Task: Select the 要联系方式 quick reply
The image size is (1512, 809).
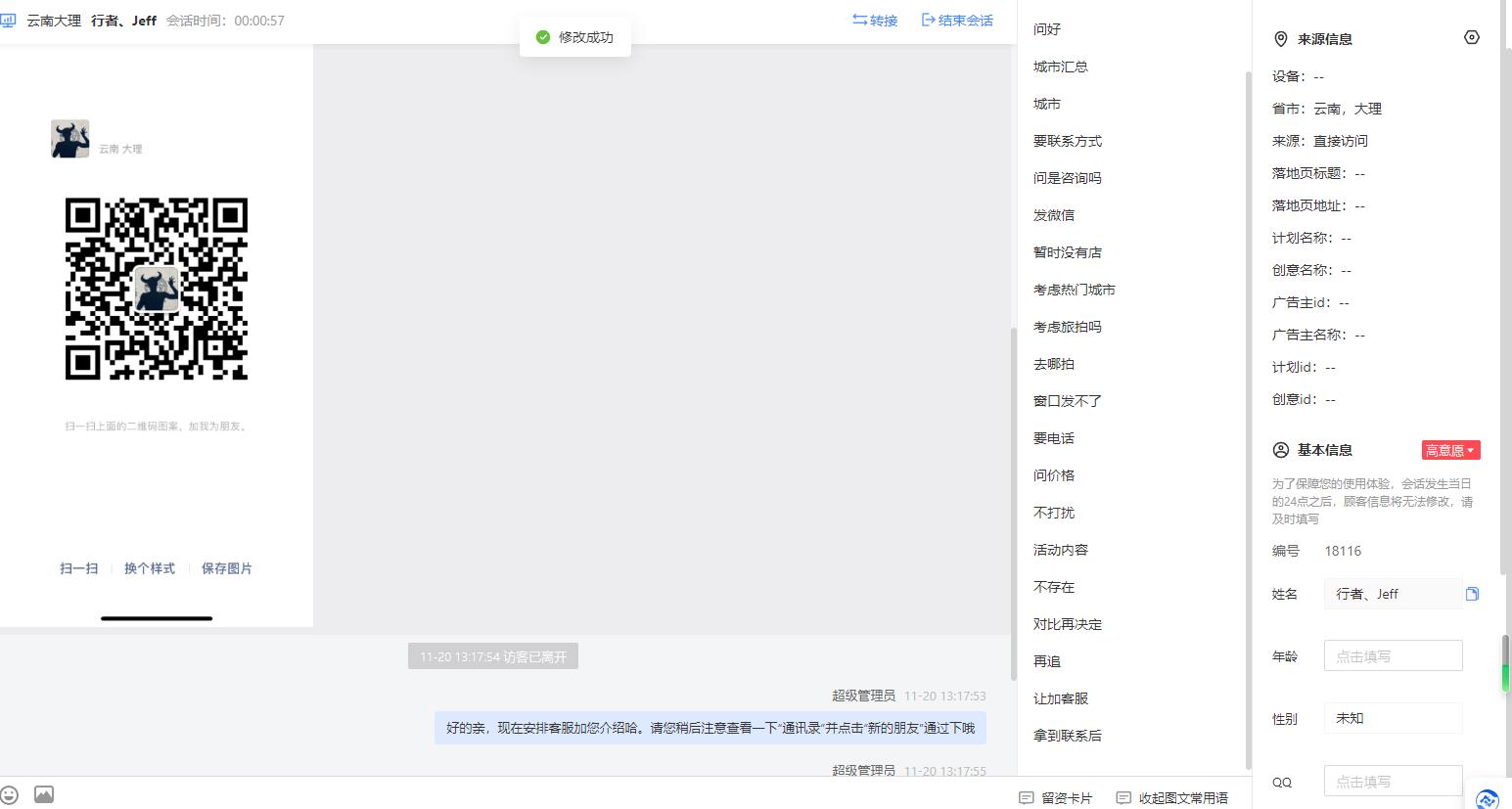Action: pyautogui.click(x=1068, y=141)
